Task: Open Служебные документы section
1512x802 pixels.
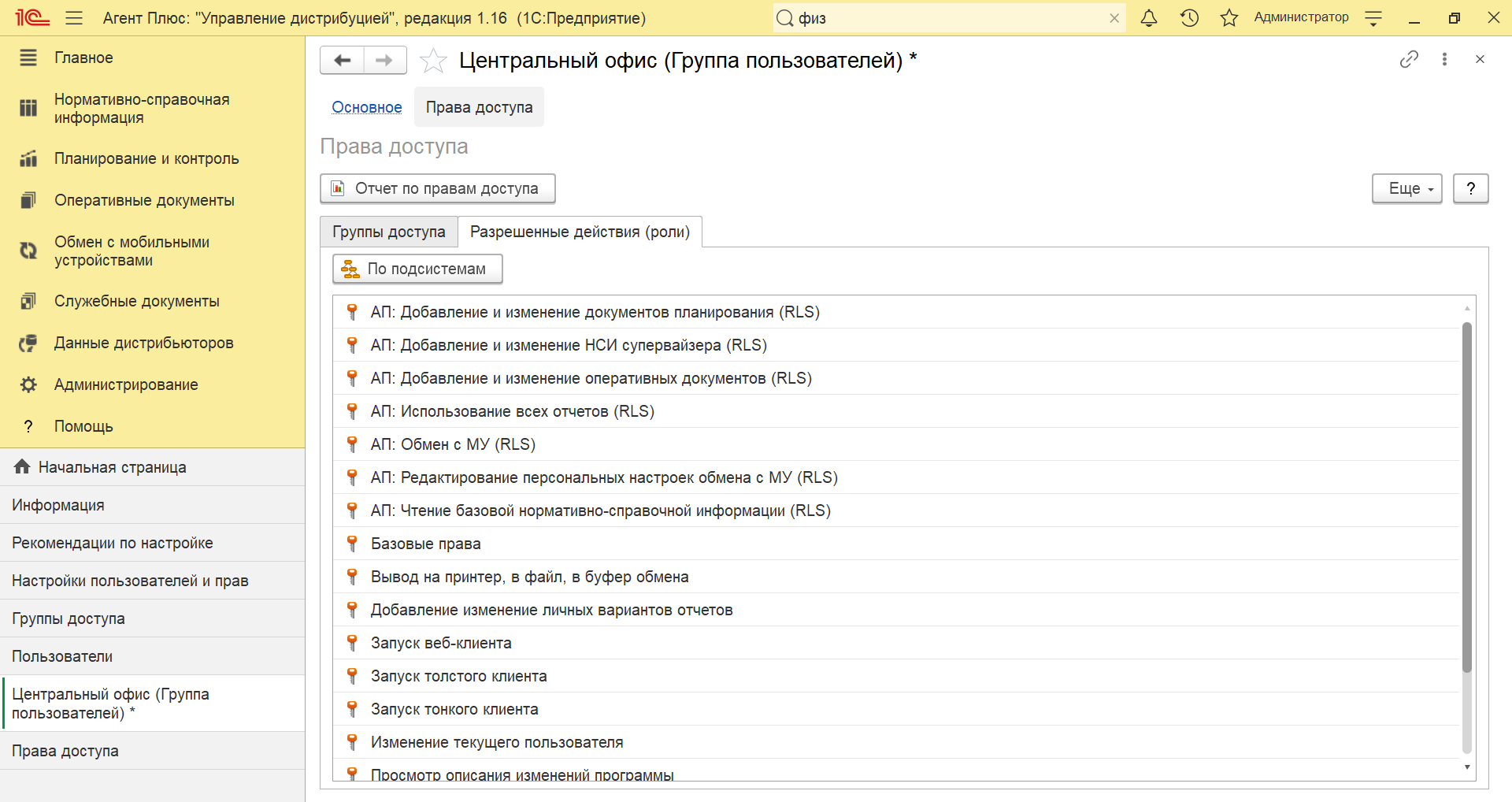Action: 152,301
